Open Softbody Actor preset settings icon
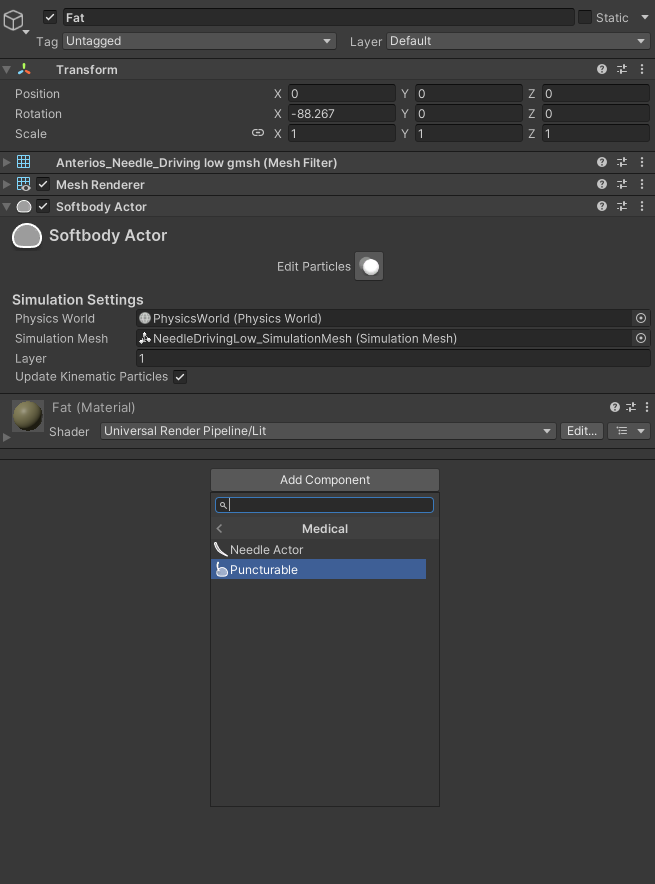This screenshot has width=655, height=884. coord(622,207)
